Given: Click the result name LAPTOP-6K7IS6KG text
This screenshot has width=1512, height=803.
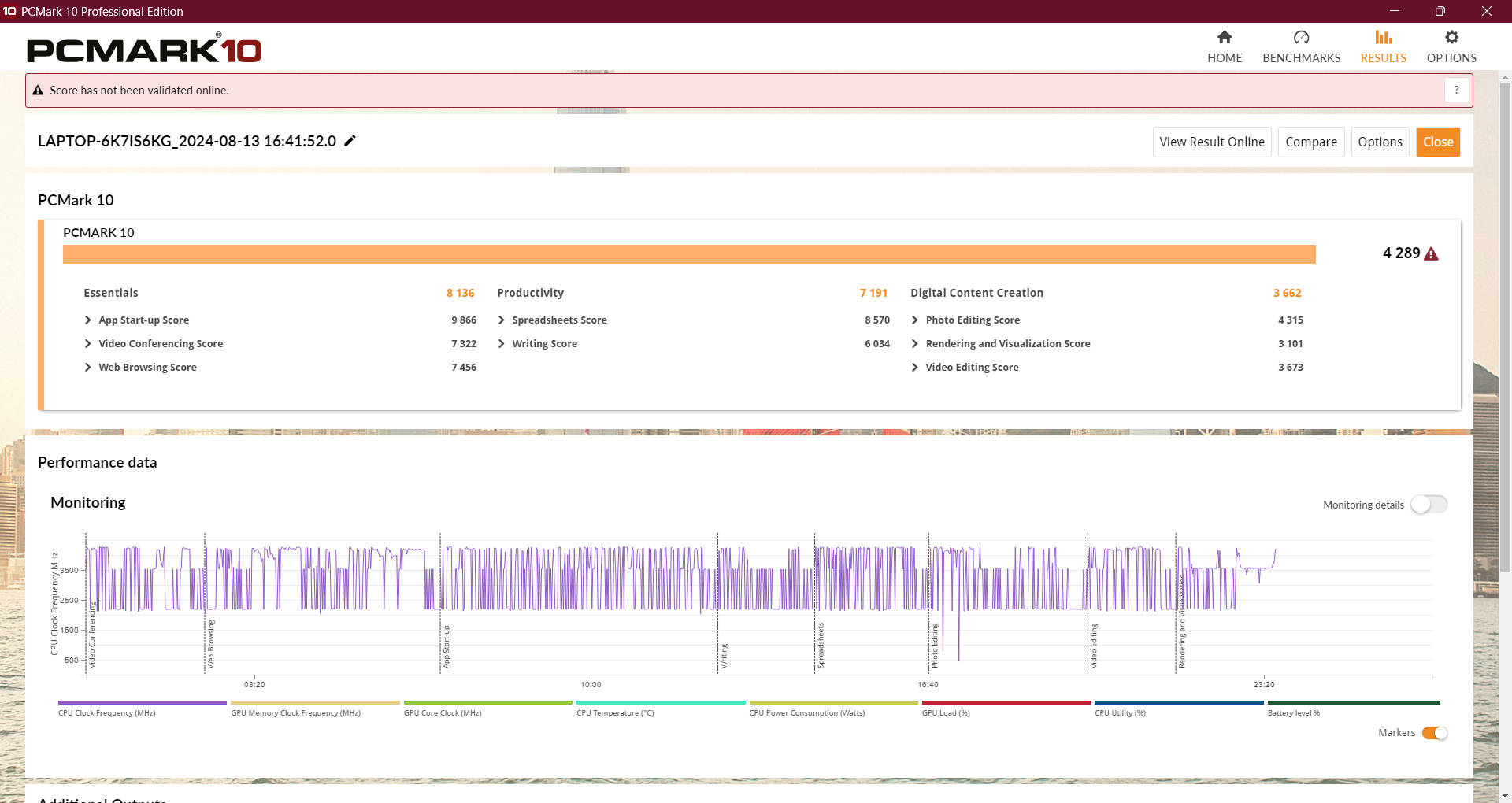Looking at the screenshot, I should click(187, 141).
